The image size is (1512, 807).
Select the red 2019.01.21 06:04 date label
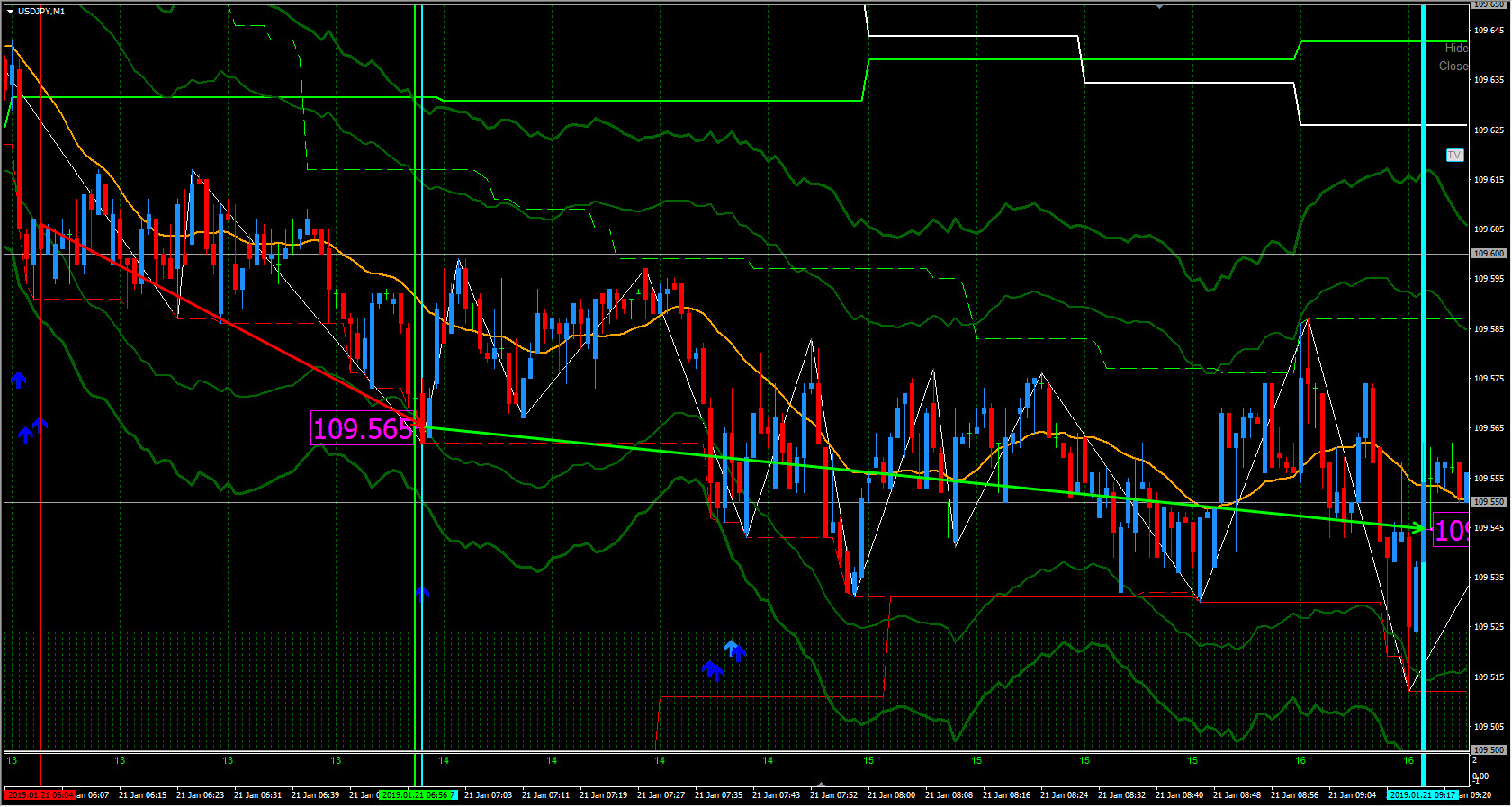tap(40, 795)
